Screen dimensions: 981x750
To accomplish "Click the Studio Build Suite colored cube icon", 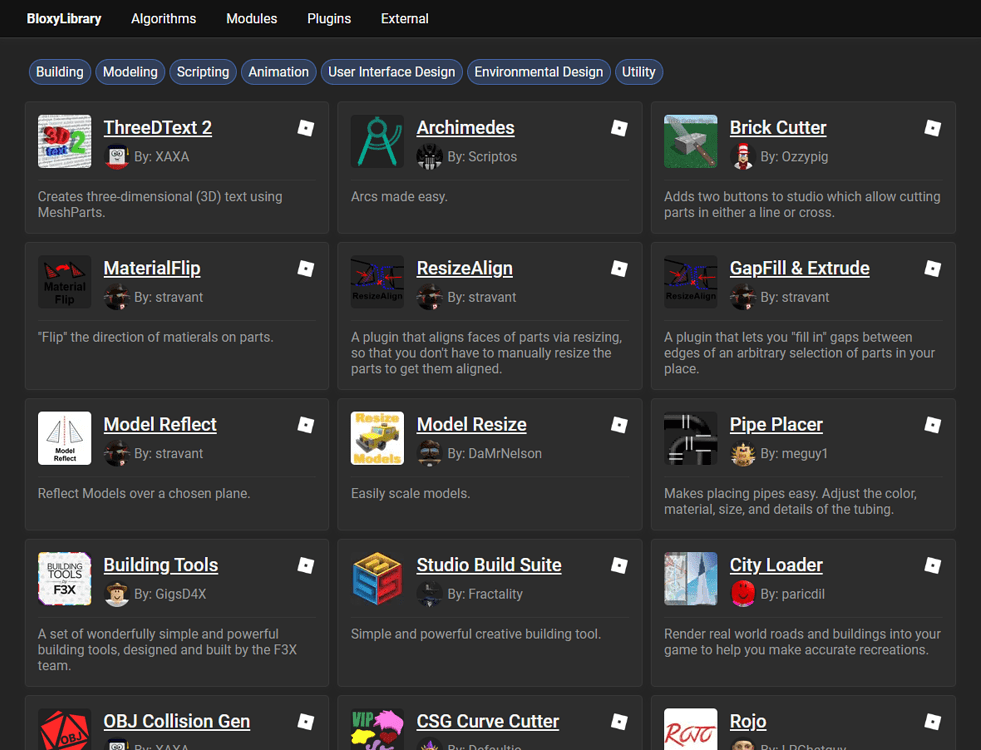I will [377, 578].
